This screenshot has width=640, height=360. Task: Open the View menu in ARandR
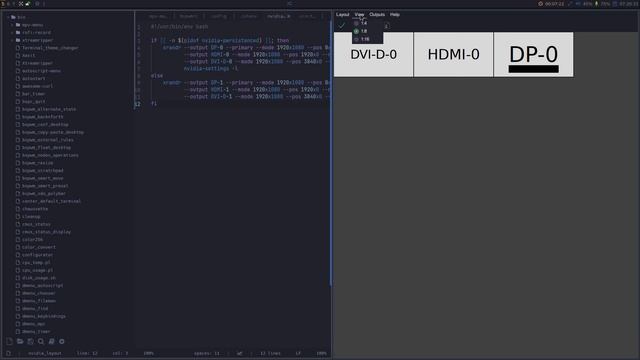359,14
